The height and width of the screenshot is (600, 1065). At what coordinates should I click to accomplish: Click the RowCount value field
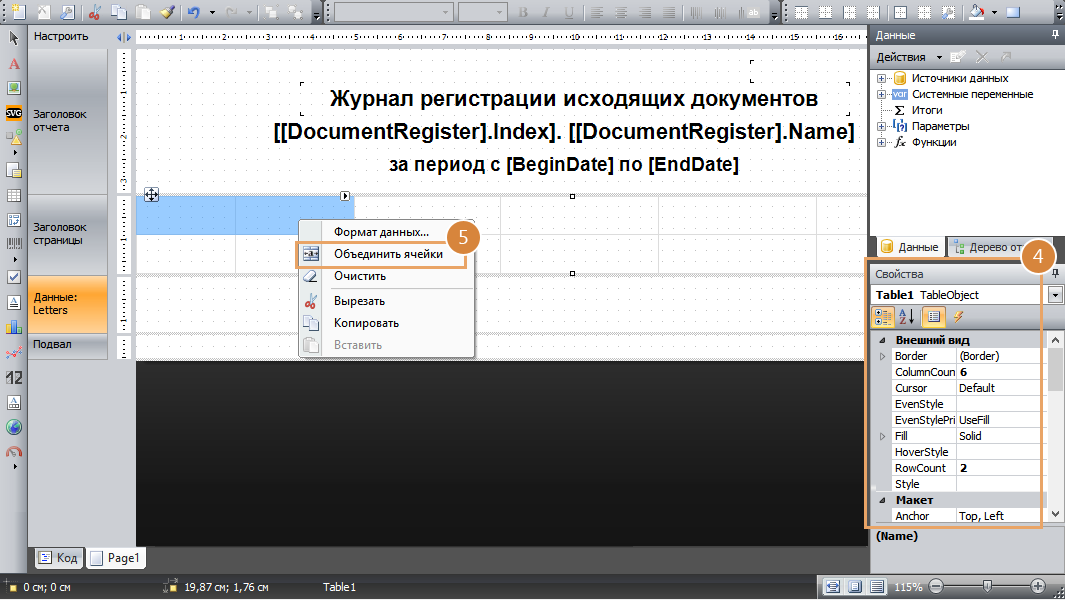(998, 468)
